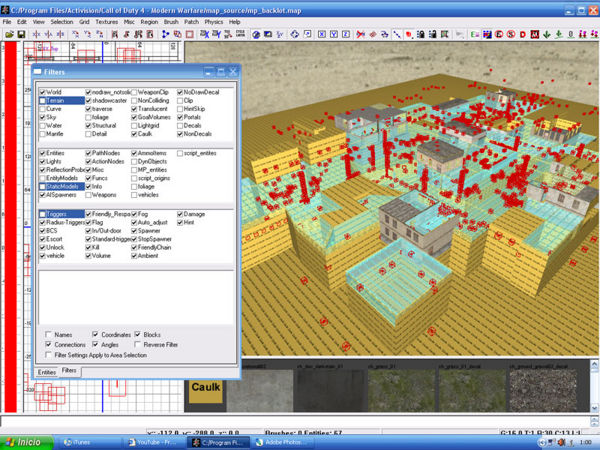Click the Rotate Y-axis toolbar icon
Screen dimensions: 600x450
(x=88, y=34)
